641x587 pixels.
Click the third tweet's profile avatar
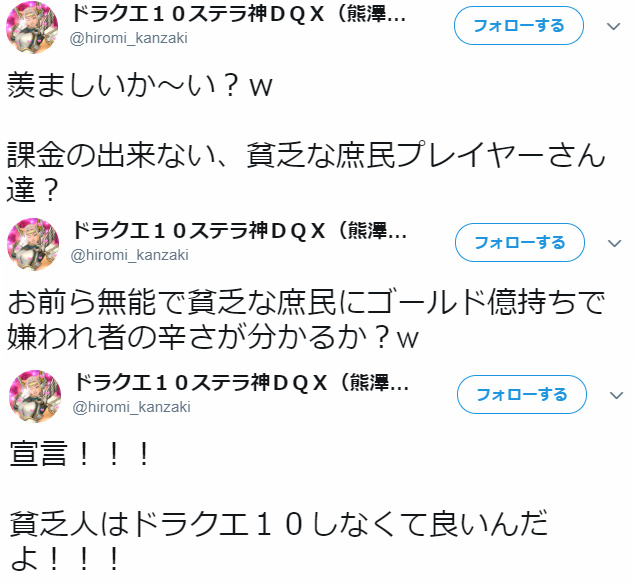[x=35, y=396]
